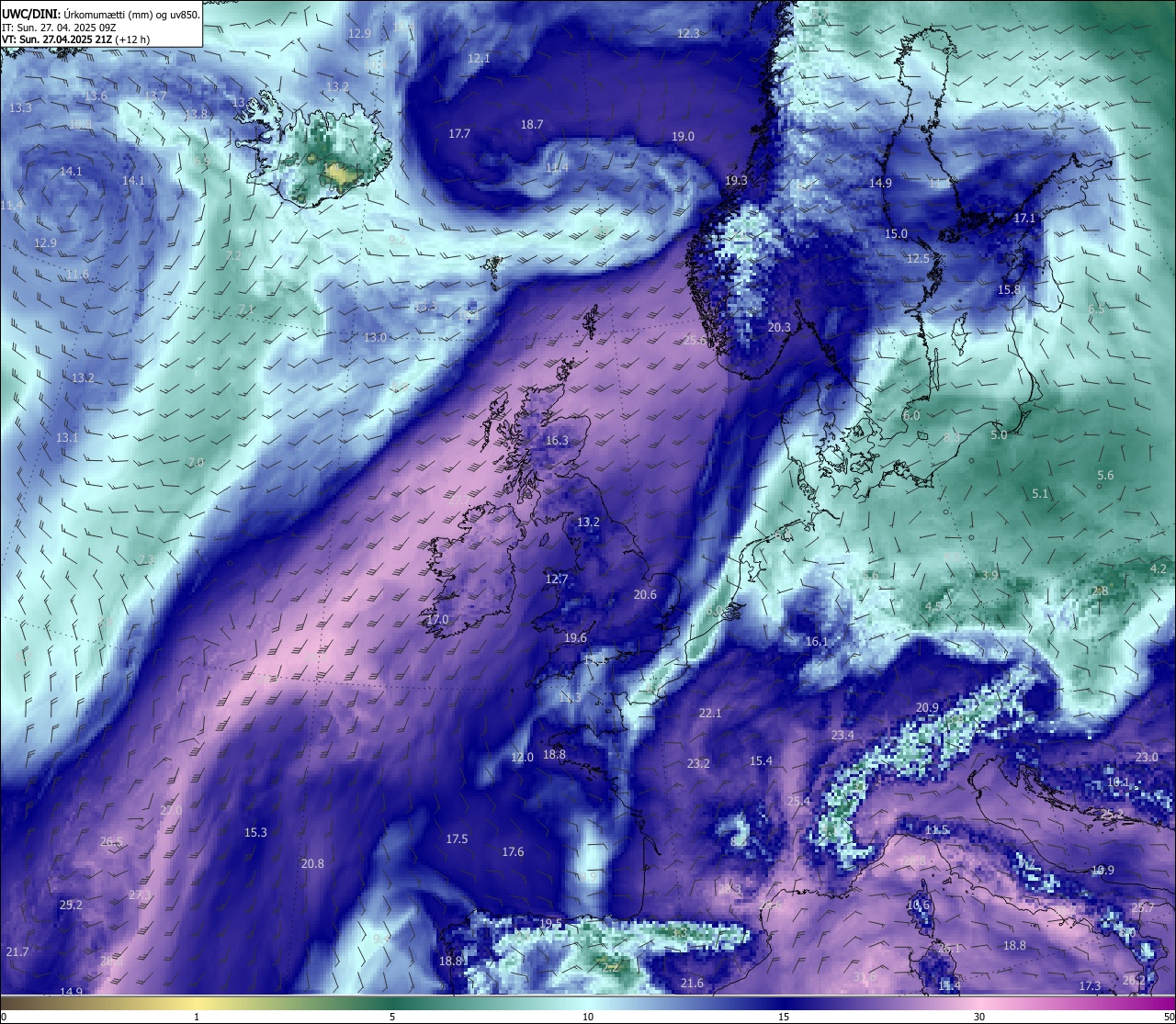Click the 25.6 value label
The image size is (1176, 1024).
tap(695, 340)
